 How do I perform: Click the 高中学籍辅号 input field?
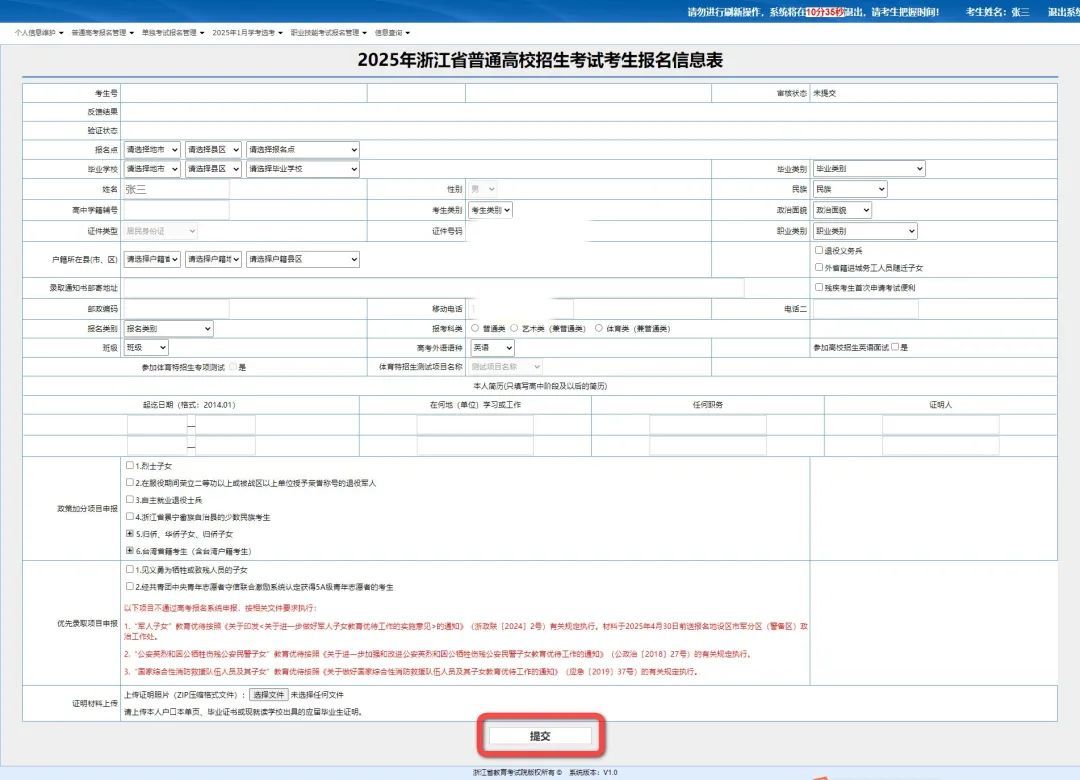click(x=176, y=210)
